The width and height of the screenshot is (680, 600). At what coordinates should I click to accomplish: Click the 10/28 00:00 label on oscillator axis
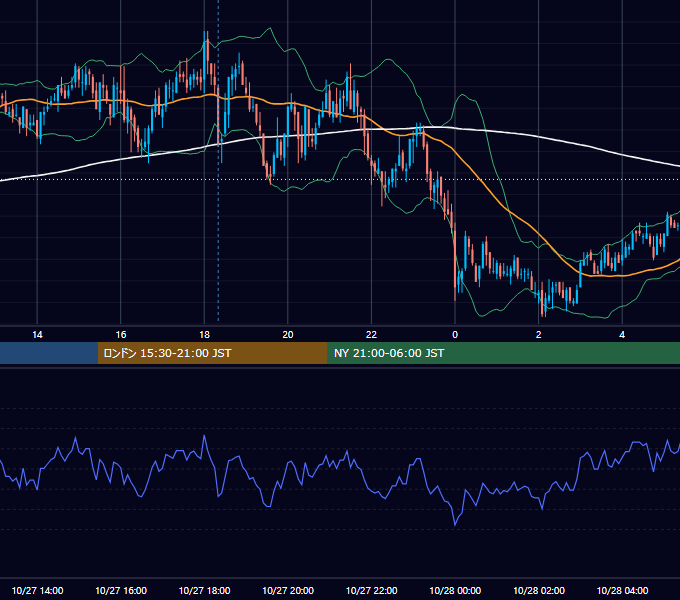click(455, 590)
